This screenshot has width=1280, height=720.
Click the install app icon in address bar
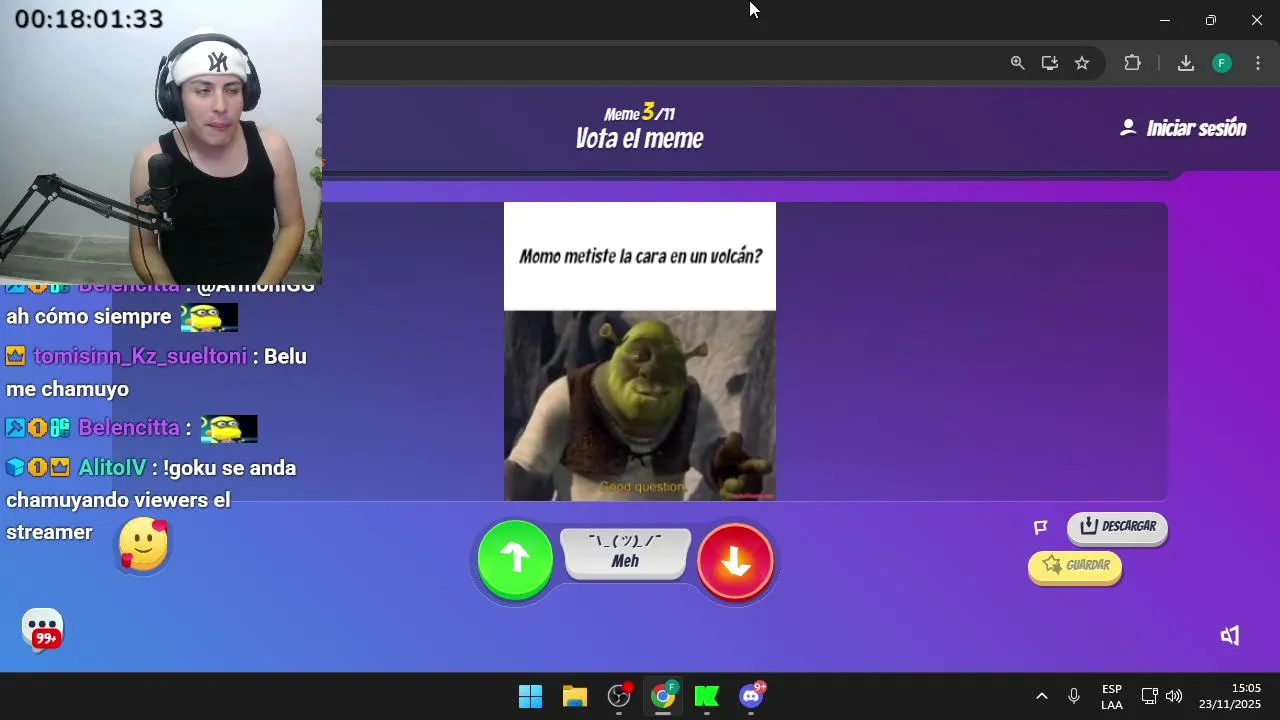point(1049,63)
